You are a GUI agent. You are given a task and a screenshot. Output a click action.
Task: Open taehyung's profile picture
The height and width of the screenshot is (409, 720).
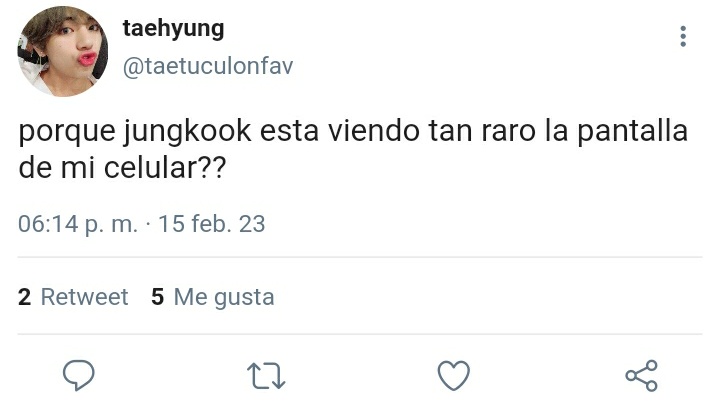[63, 51]
